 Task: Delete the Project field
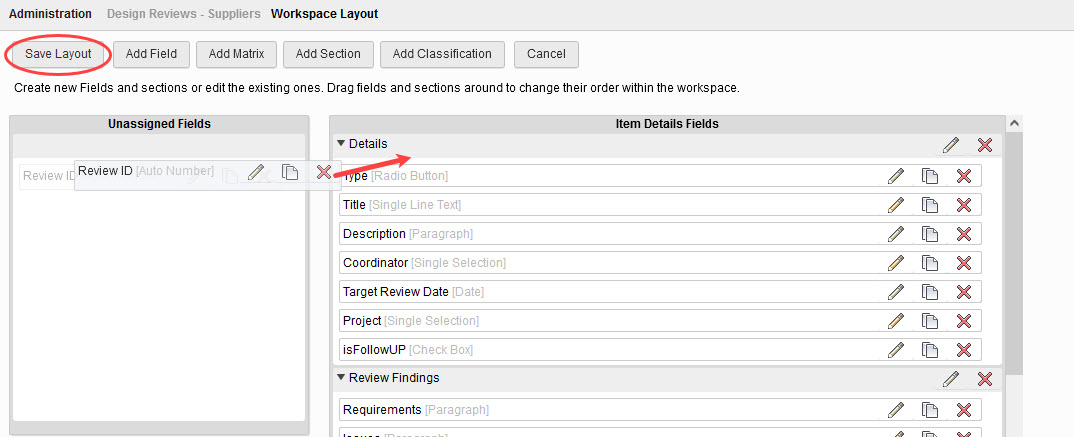(x=964, y=321)
